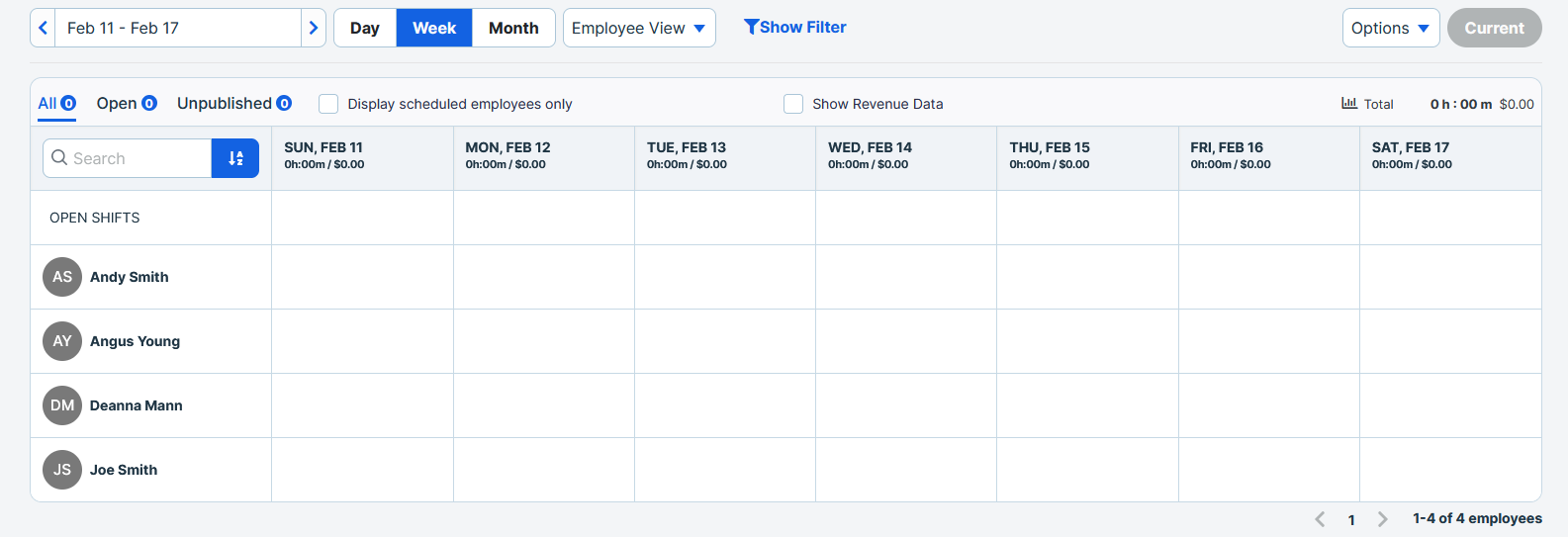Click the filter funnel icon
Viewport: 1568px width, 537px height.
click(x=751, y=27)
